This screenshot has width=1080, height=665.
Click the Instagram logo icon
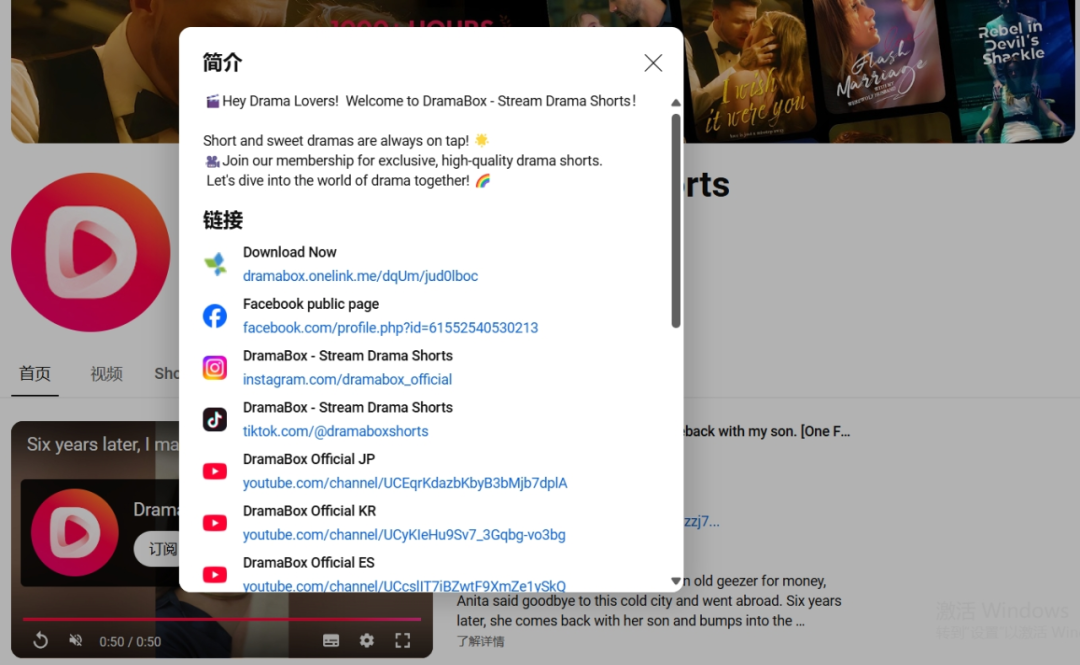pos(215,367)
